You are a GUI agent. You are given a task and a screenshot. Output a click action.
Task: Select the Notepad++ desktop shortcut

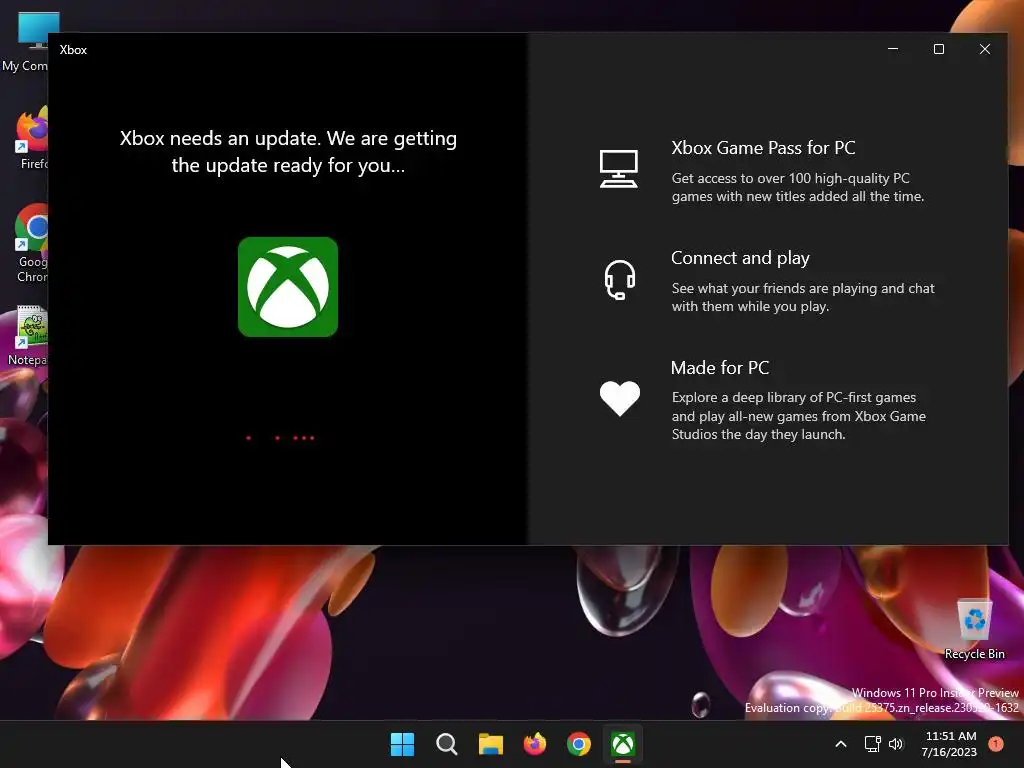[x=27, y=336]
